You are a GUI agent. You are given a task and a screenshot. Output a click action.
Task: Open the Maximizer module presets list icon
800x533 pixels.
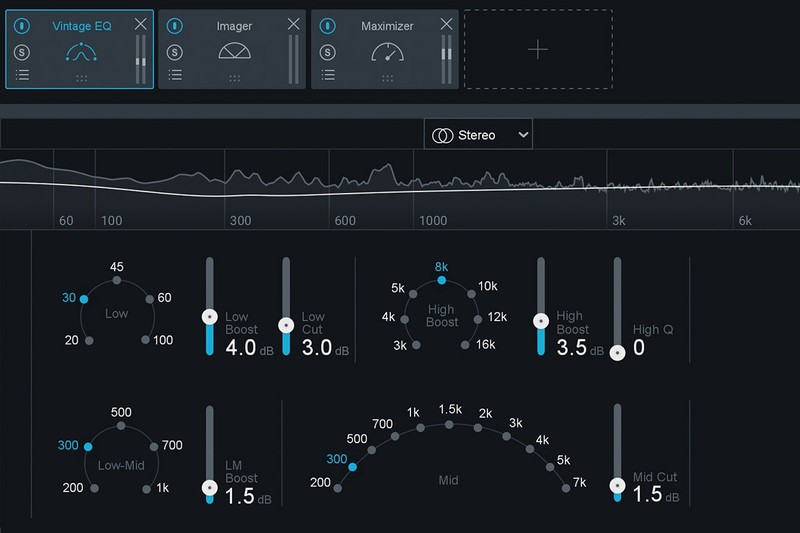pos(327,74)
